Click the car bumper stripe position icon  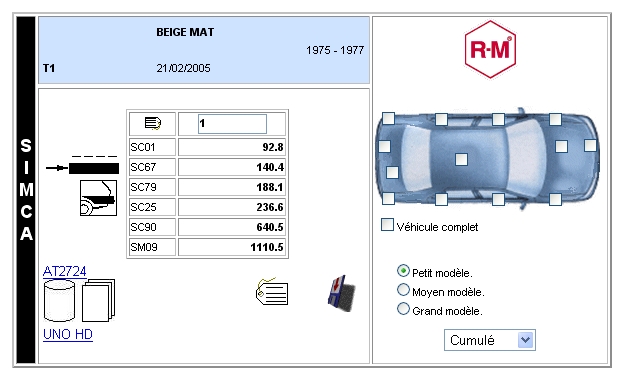click(x=98, y=198)
